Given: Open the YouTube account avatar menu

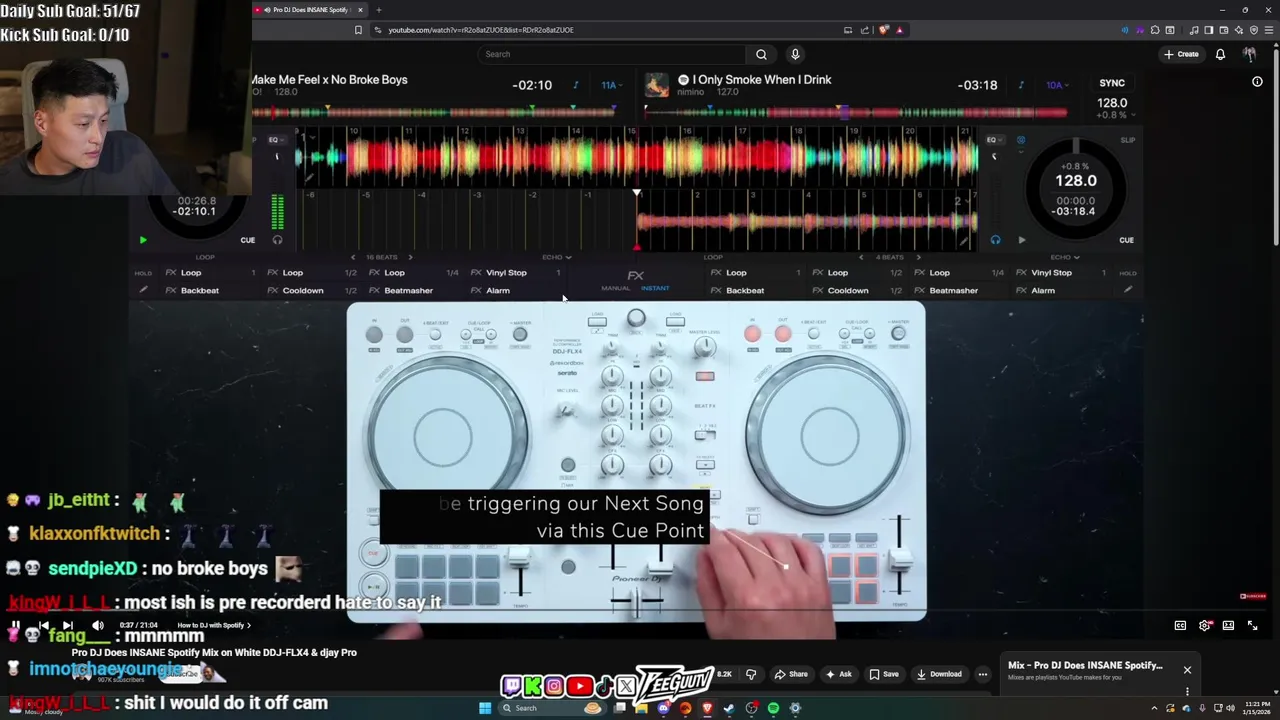Looking at the screenshot, I should point(1249,54).
